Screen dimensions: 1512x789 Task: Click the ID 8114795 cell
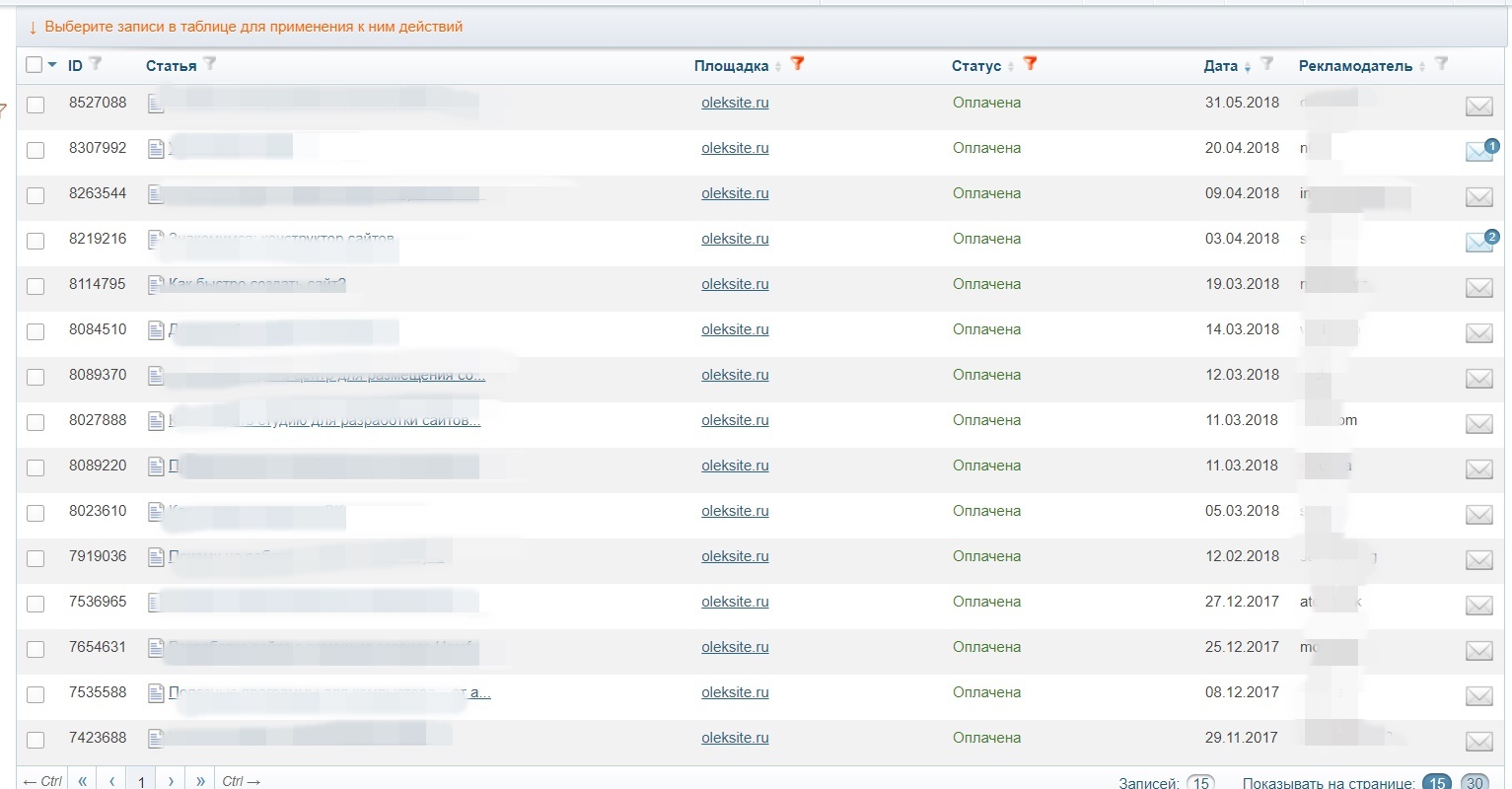(98, 284)
